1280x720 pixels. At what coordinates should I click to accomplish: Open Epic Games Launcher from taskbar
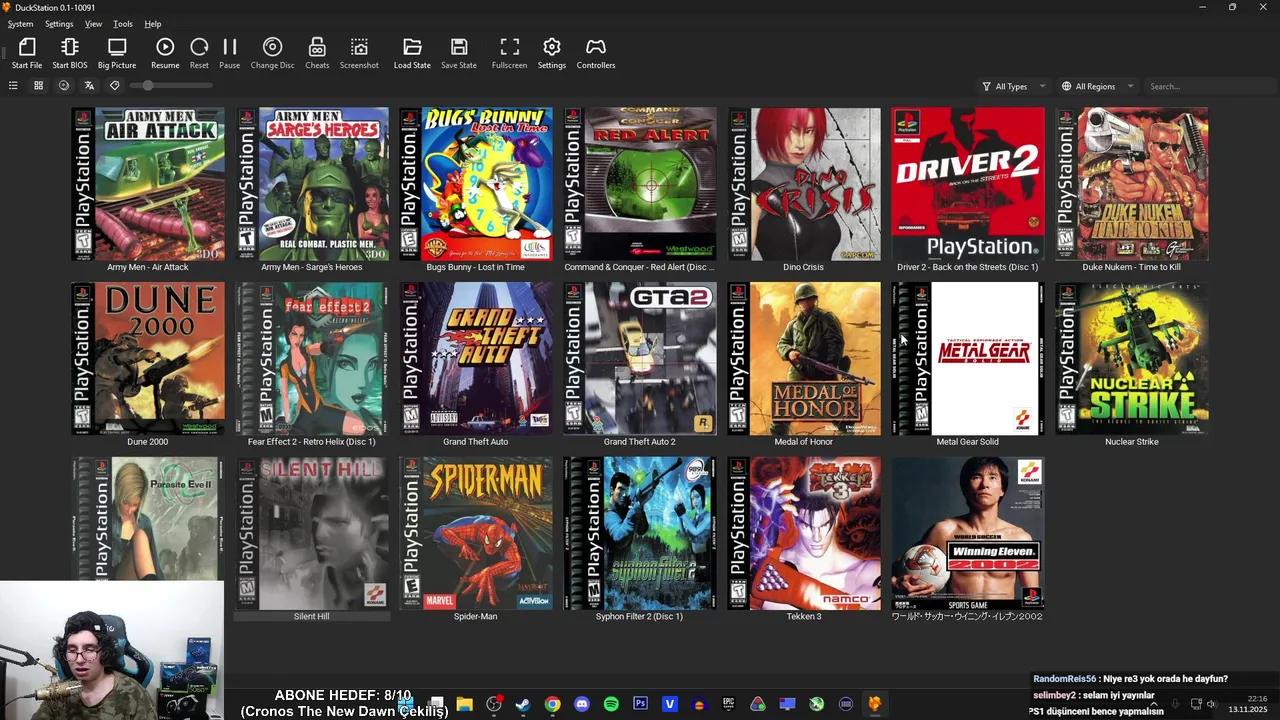[x=728, y=704]
